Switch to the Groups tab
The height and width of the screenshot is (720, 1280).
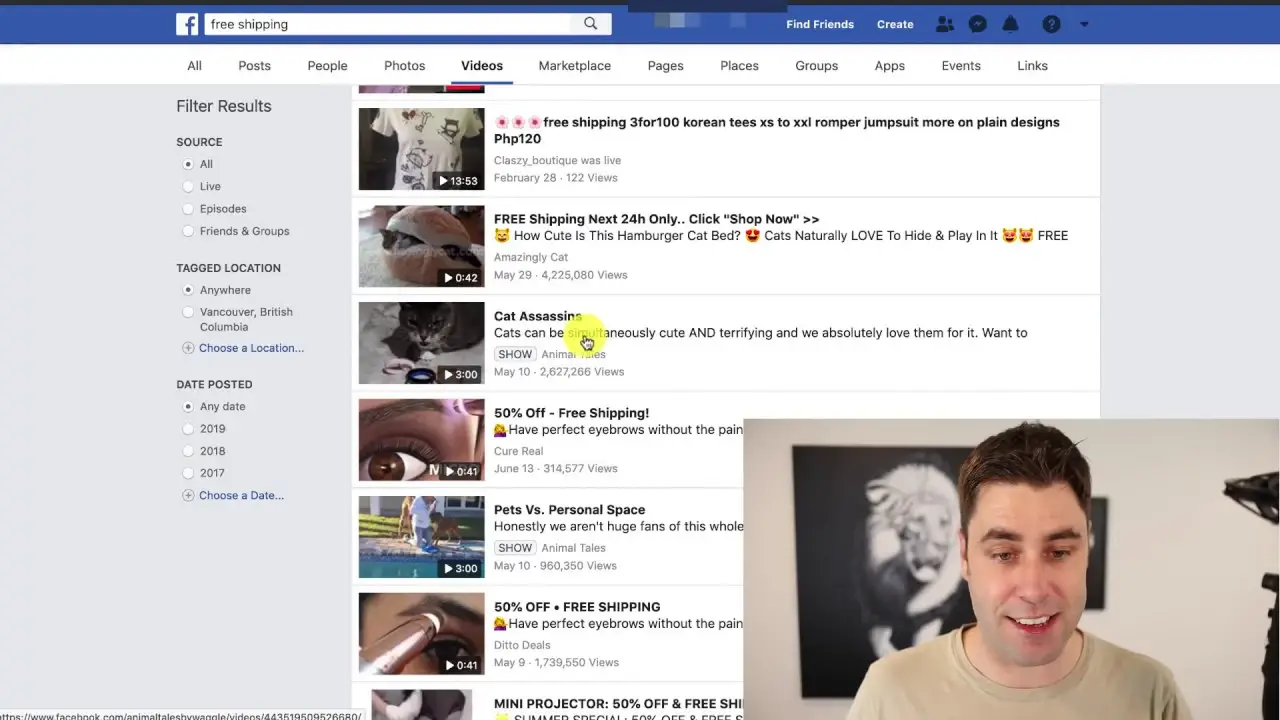pyautogui.click(x=816, y=66)
